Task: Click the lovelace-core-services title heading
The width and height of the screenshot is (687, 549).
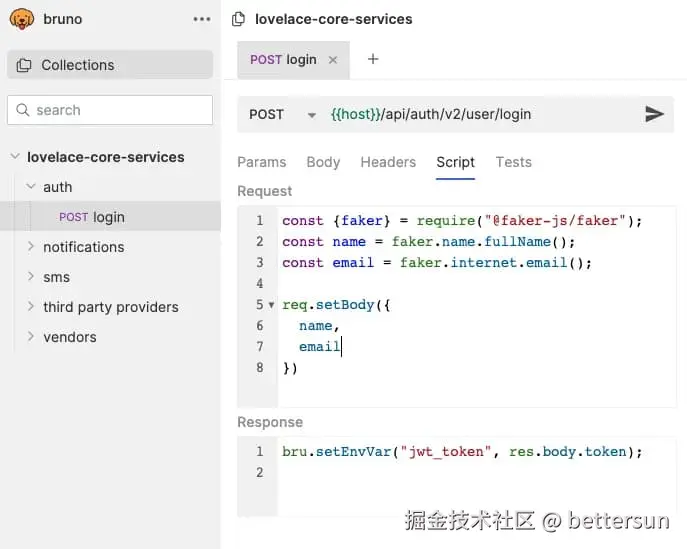Action: coord(333,19)
